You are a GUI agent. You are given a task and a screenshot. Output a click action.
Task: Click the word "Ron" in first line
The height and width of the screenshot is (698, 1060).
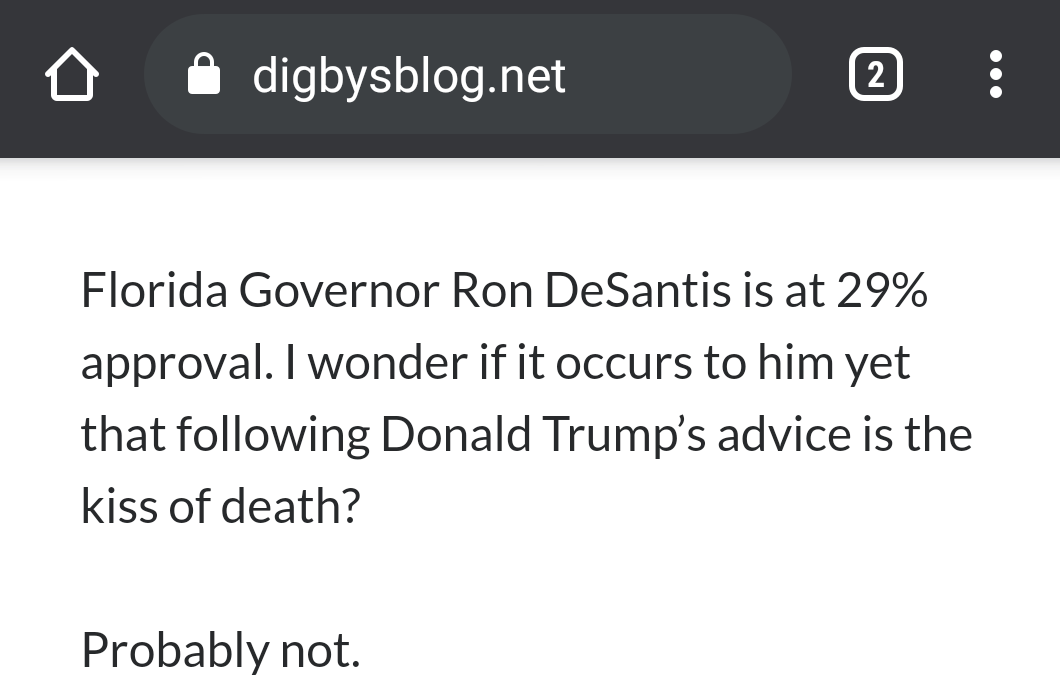(x=492, y=291)
